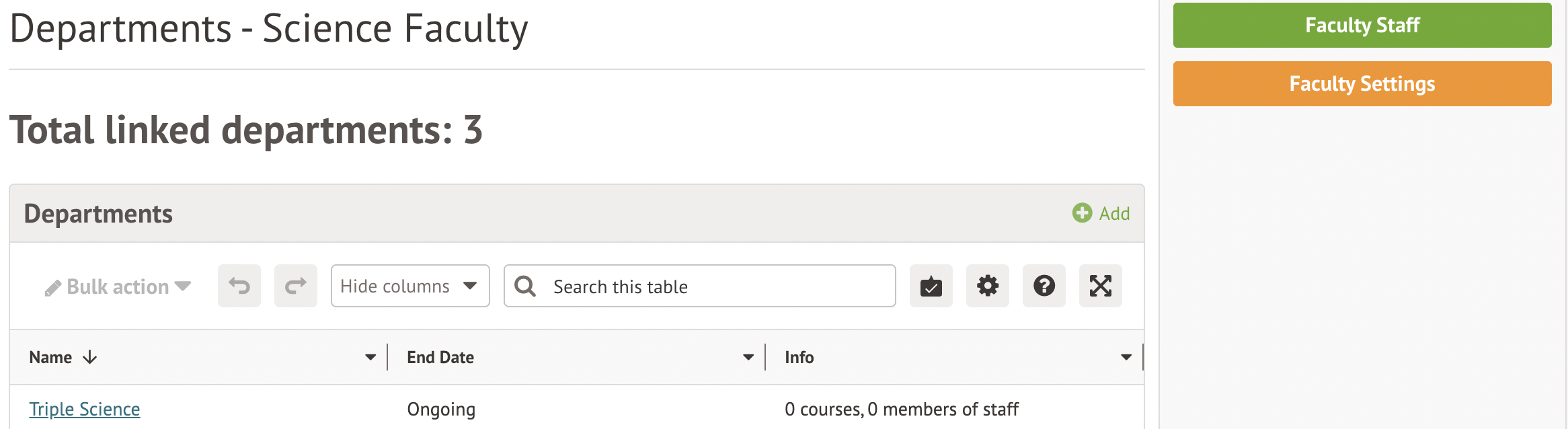The height and width of the screenshot is (429, 1568).
Task: Open the Bulk action dropdown
Action: pyautogui.click(x=118, y=287)
